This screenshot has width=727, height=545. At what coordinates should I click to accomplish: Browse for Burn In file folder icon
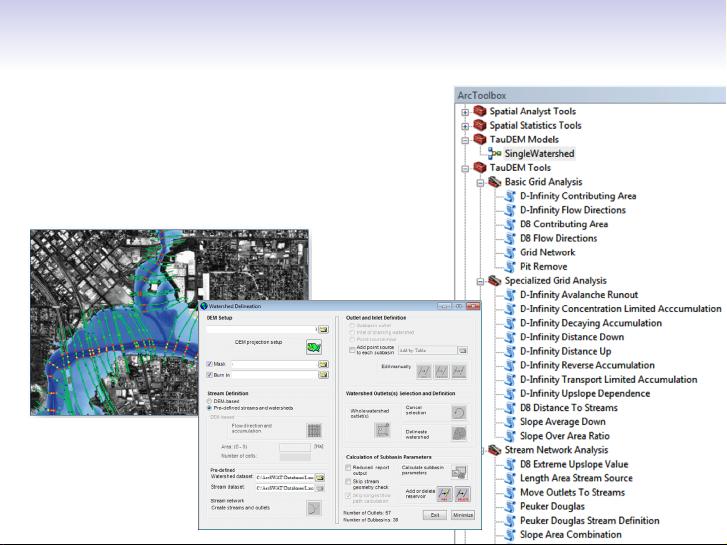tap(323, 374)
